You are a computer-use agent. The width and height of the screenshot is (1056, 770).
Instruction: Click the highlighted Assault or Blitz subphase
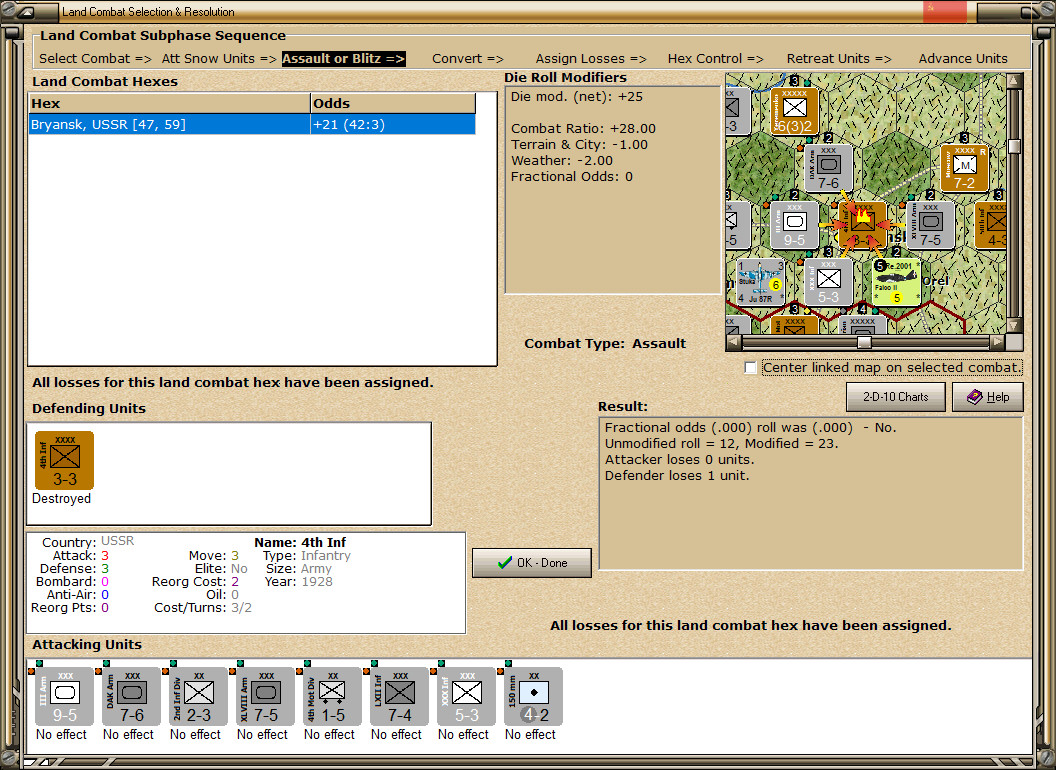pyautogui.click(x=343, y=59)
